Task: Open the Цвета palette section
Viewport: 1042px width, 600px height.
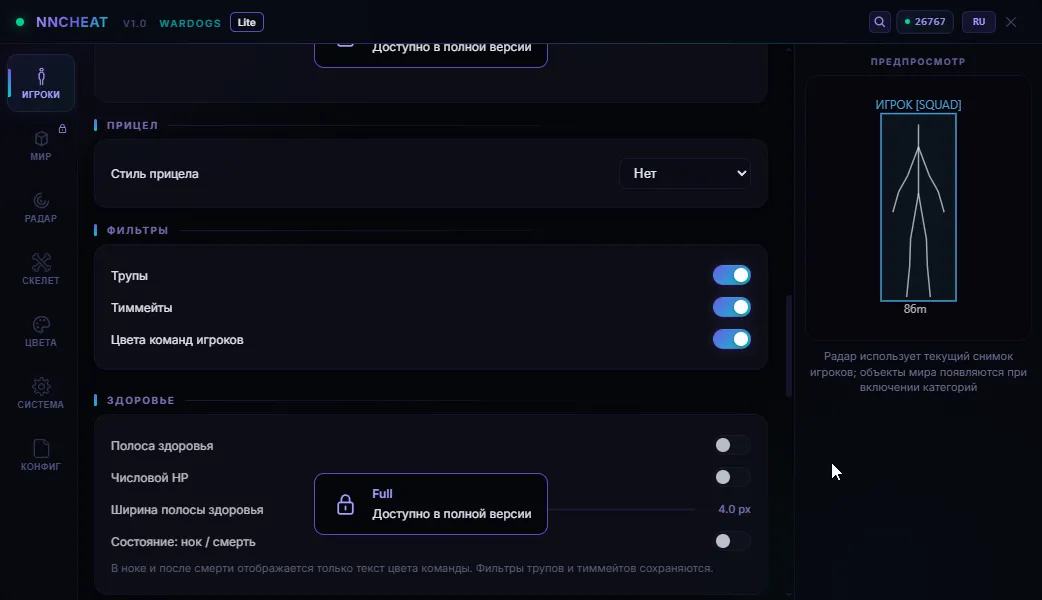Action: point(41,331)
